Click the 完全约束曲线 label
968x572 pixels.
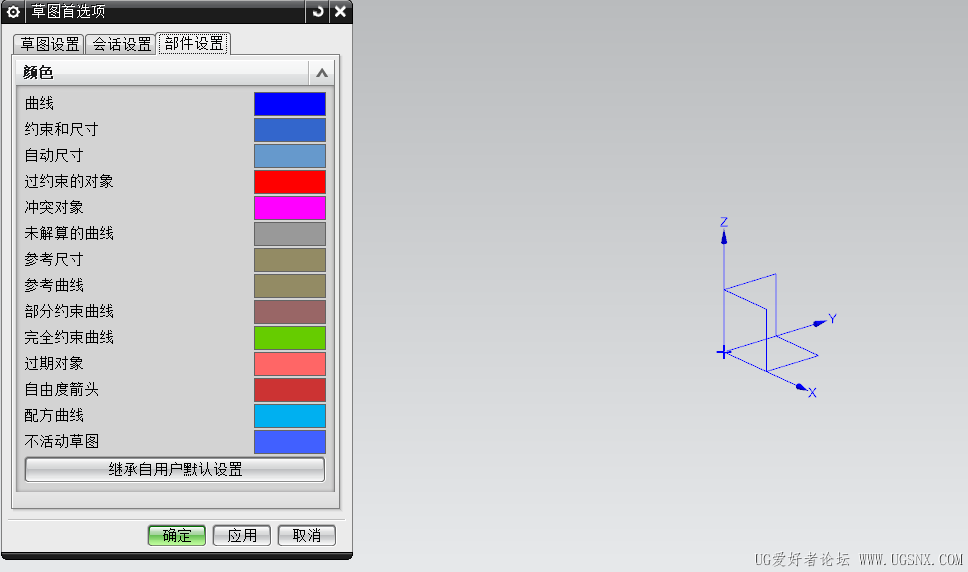(69, 337)
